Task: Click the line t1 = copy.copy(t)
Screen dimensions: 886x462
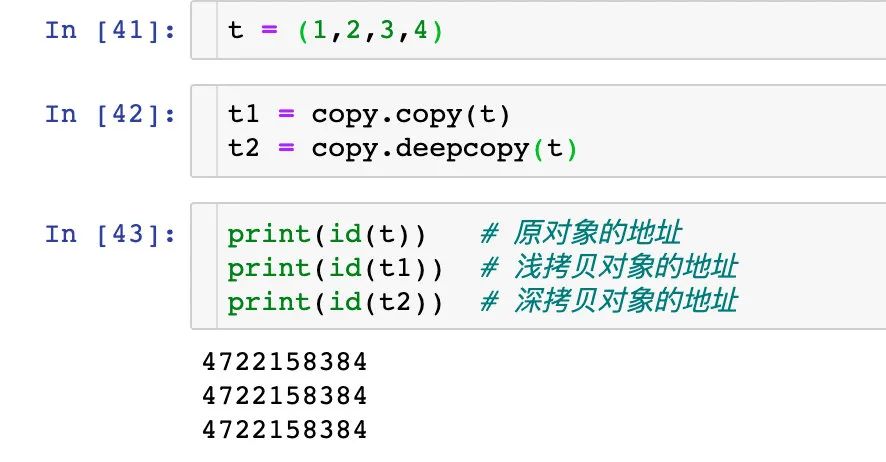Action: [369, 115]
